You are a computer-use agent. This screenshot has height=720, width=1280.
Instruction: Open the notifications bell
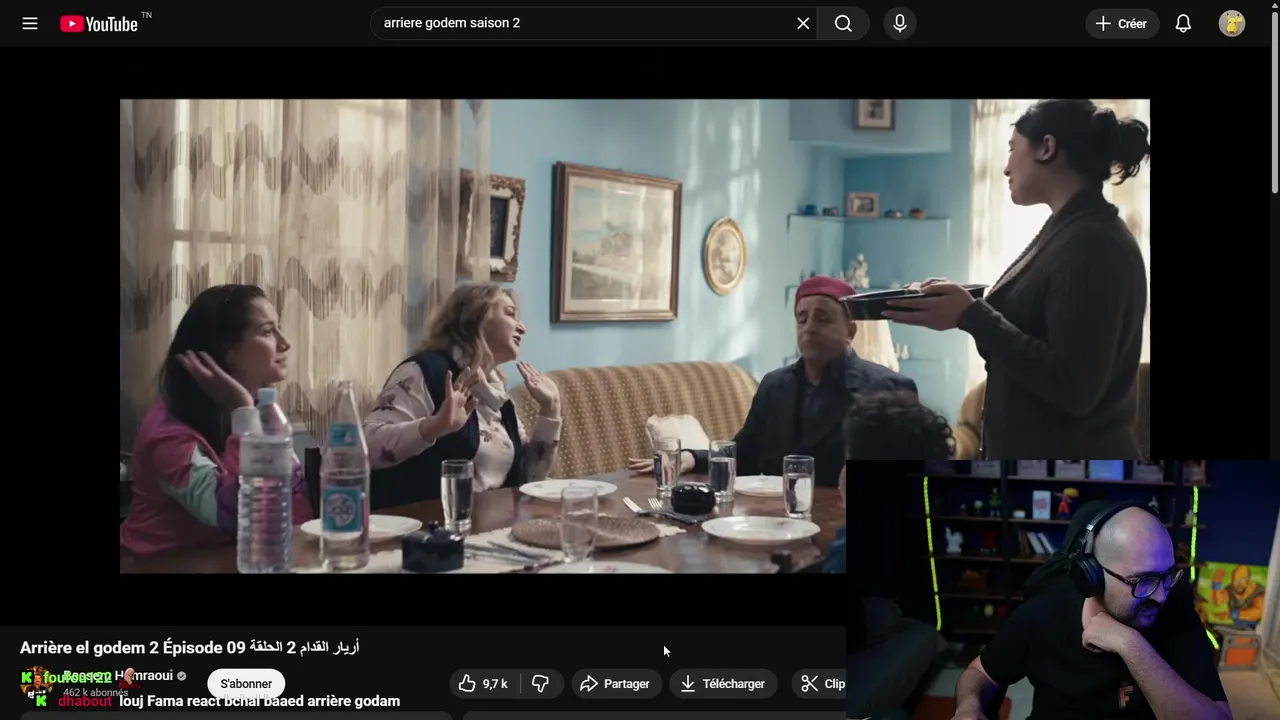click(x=1183, y=23)
